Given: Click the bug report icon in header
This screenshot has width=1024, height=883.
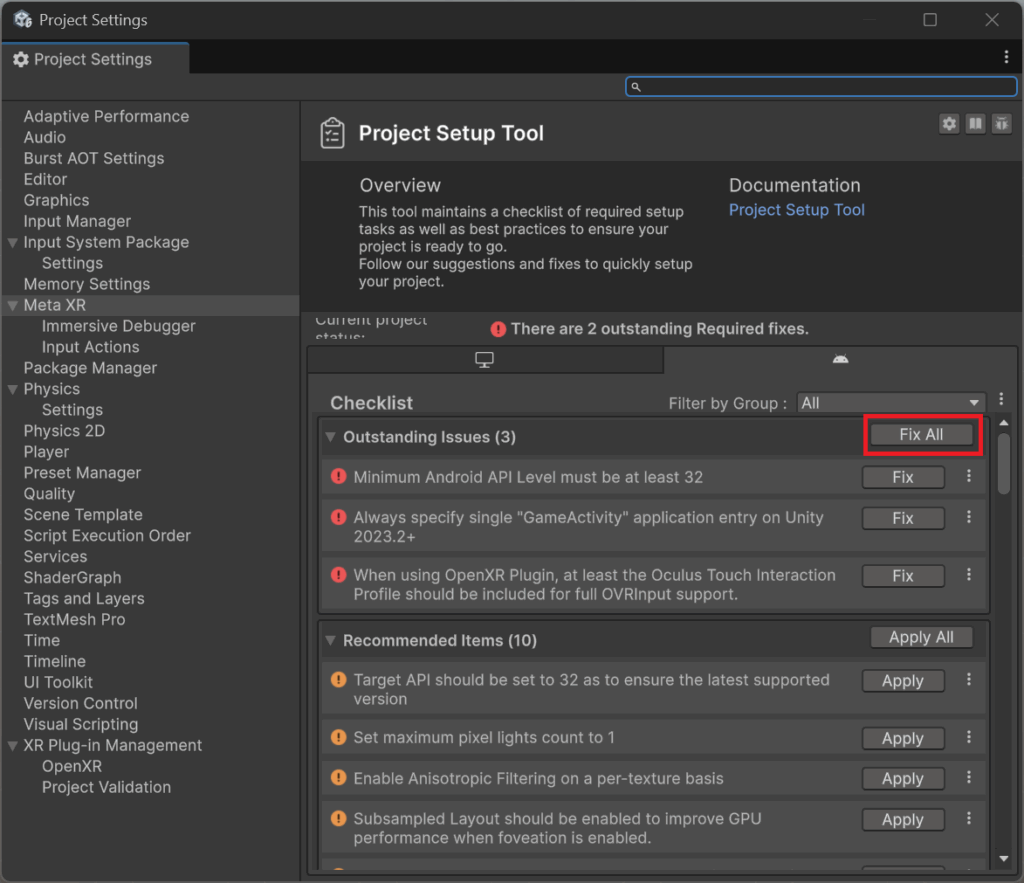Looking at the screenshot, I should click(1001, 123).
